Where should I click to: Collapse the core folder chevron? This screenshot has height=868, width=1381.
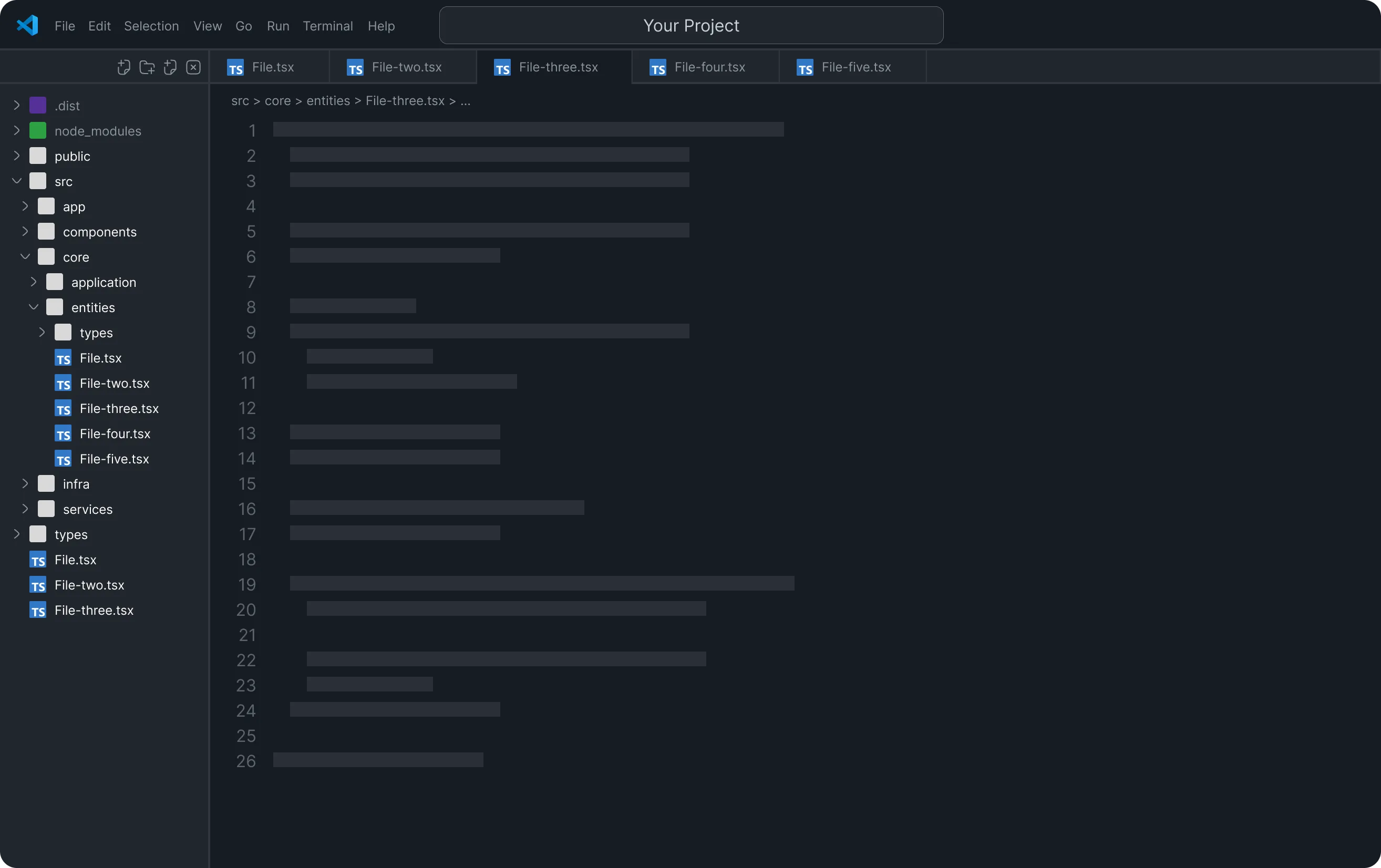[25, 256]
